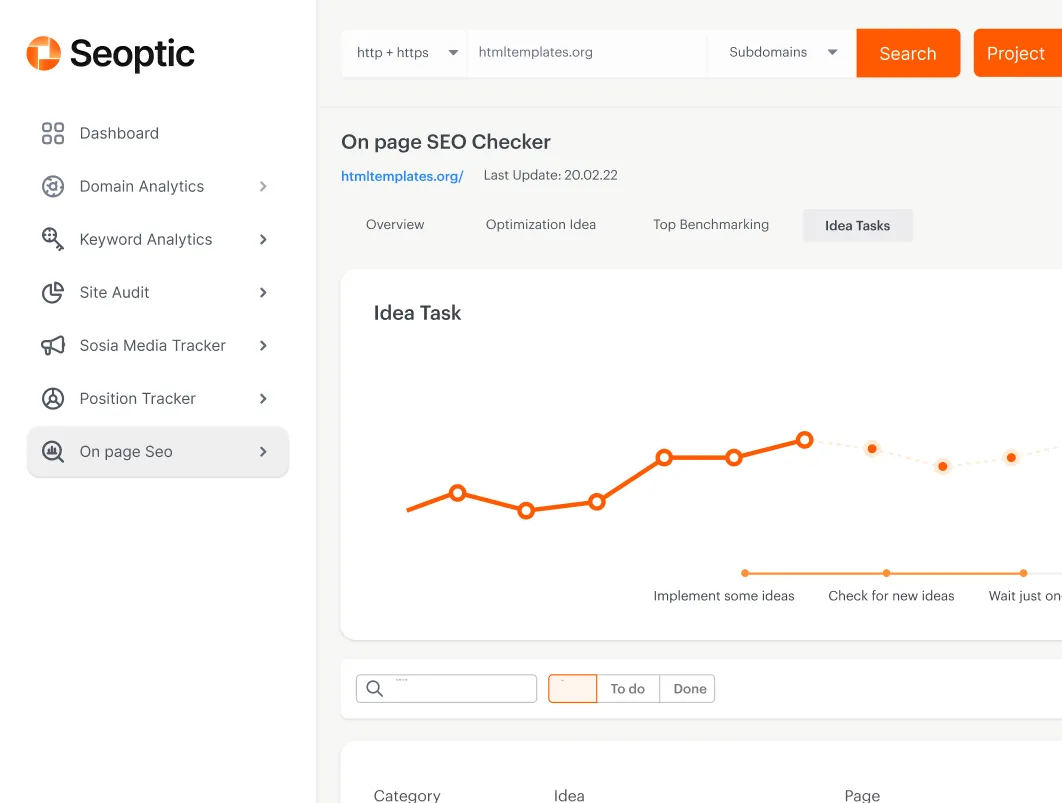Click the Sosia Media Tracker megaphone icon
Image resolution: width=1062 pixels, height=803 pixels.
53,345
